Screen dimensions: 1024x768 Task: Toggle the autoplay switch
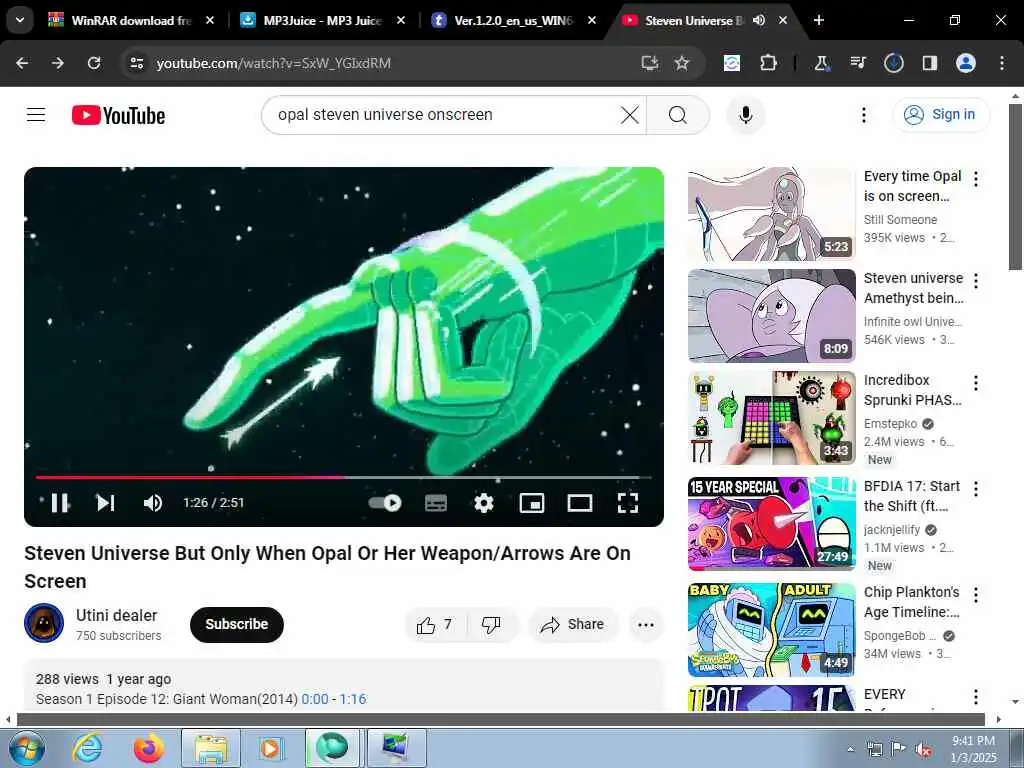point(385,503)
